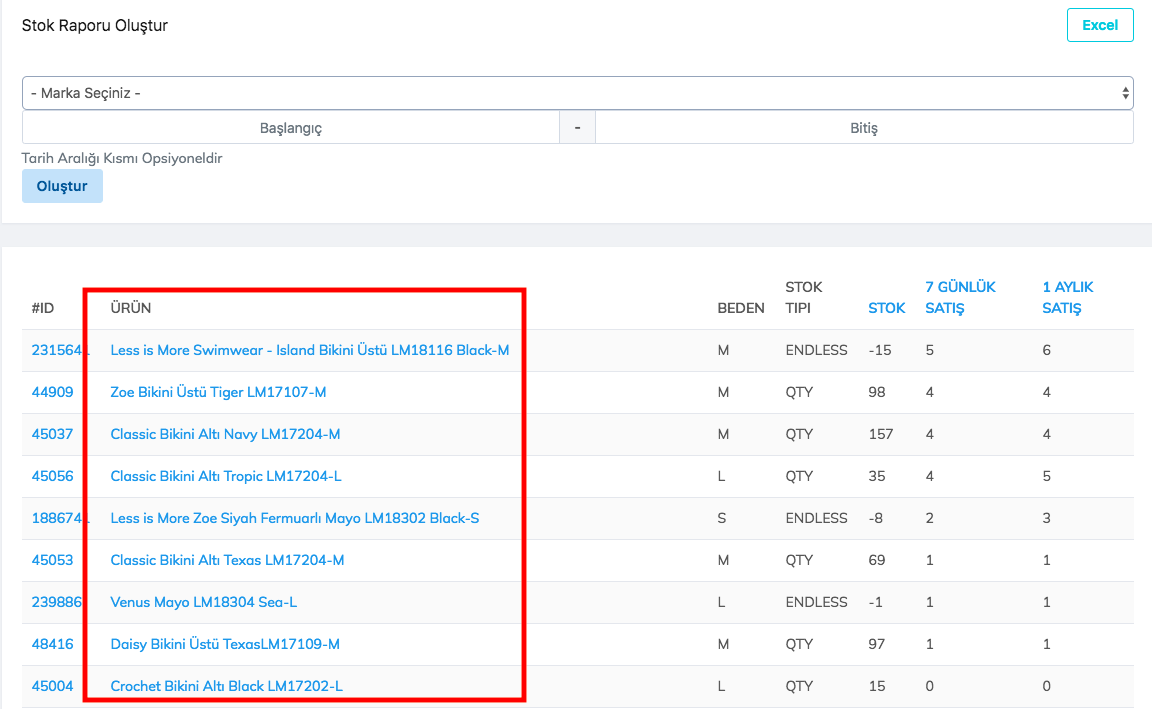Screen dimensions: 1152x709
Task: Open Venus Mayo LM18304 Sea-L
Action: pyautogui.click(x=203, y=602)
